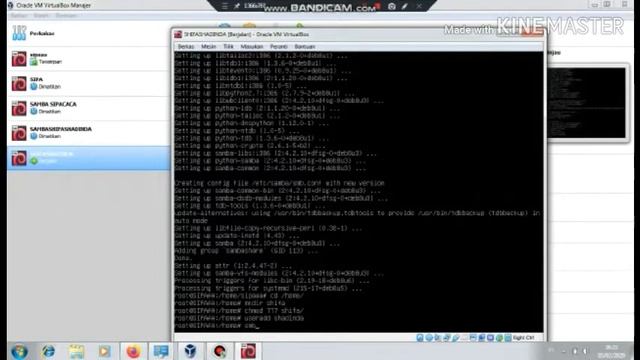Click the VM preview thumbnail in Manager
This screenshot has height=360, width=640.
(587, 103)
